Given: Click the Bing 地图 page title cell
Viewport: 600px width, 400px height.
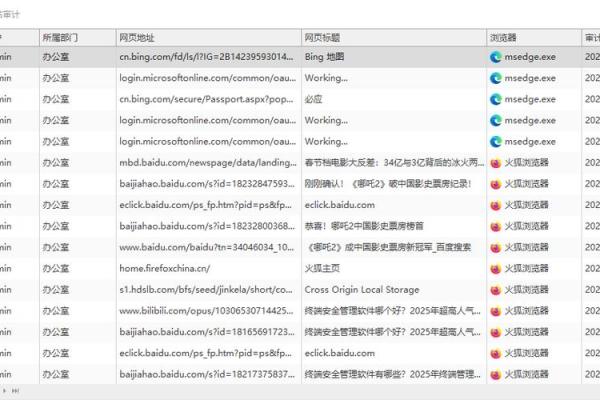Looking at the screenshot, I should [x=394, y=57].
